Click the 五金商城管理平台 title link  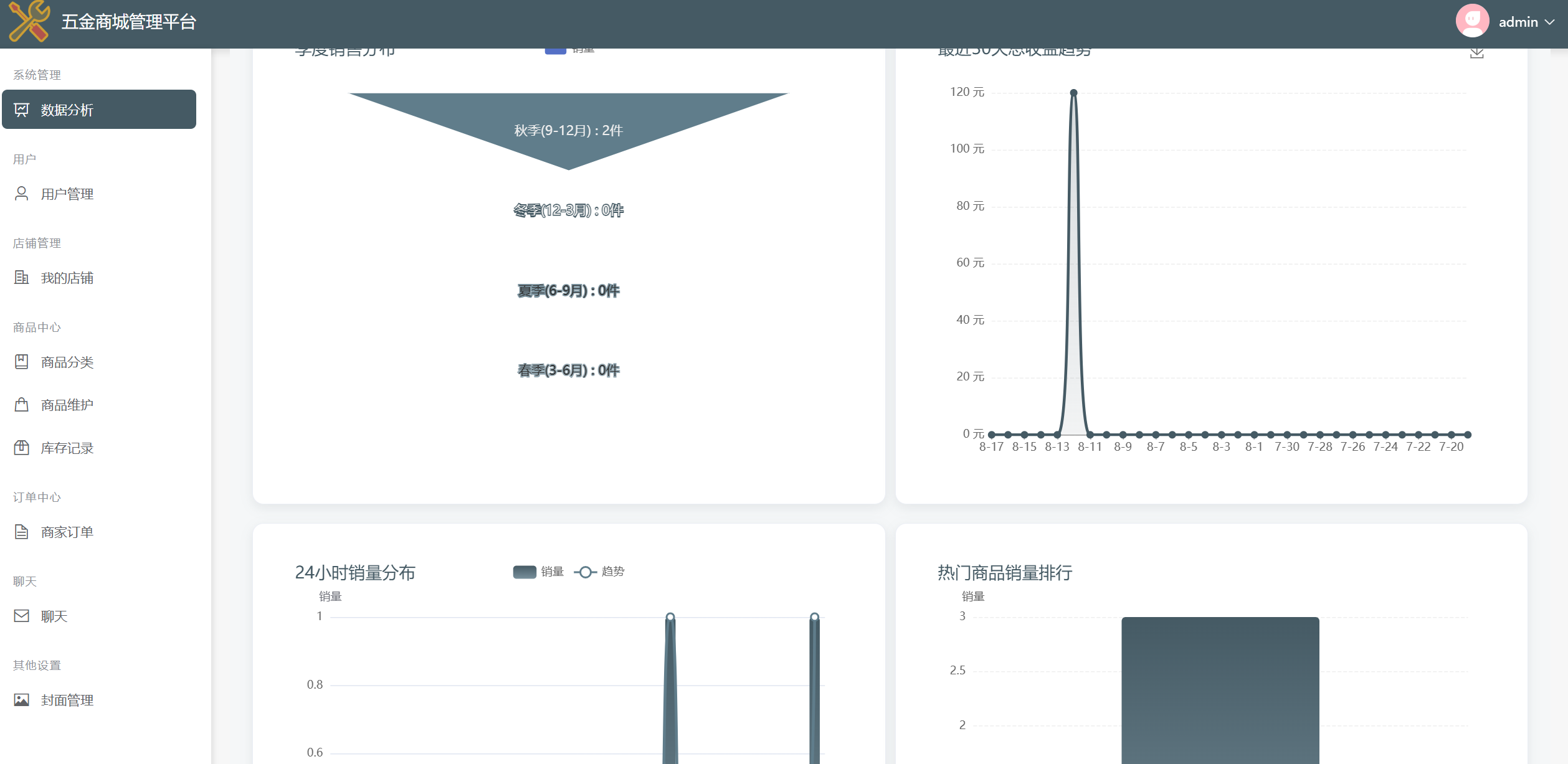(x=129, y=22)
